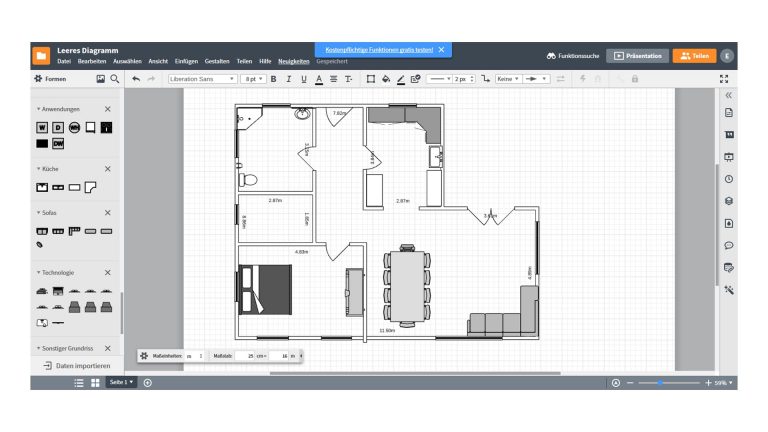
Task: Open the 8 pt font size dropdown
Action: tap(254, 78)
